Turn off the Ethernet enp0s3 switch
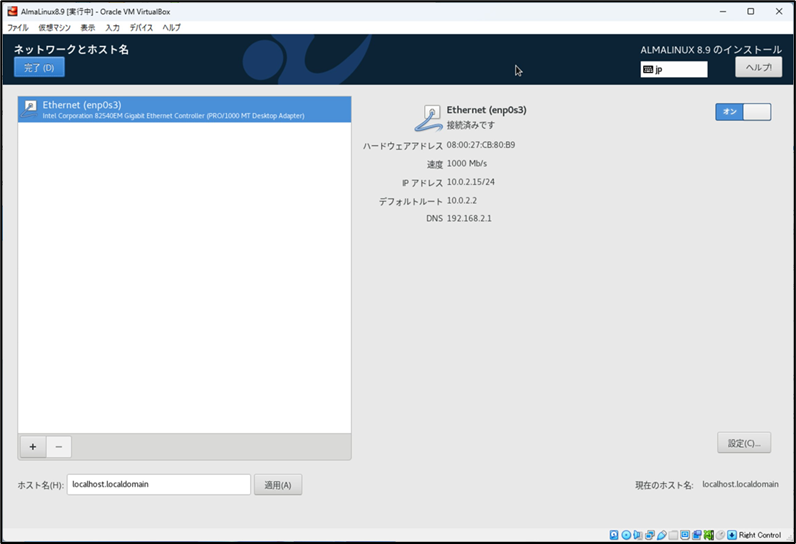Viewport: 796px width, 544px height. click(743, 112)
